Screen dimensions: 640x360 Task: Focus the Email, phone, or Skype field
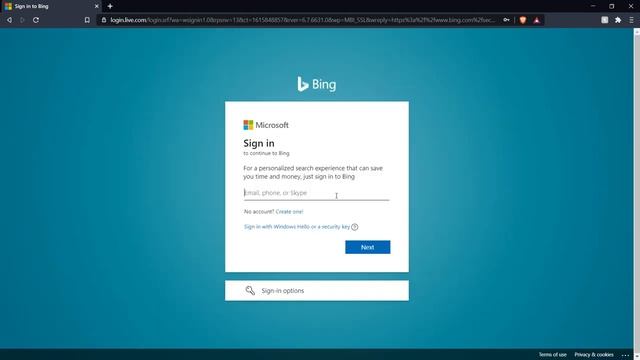tap(316, 193)
